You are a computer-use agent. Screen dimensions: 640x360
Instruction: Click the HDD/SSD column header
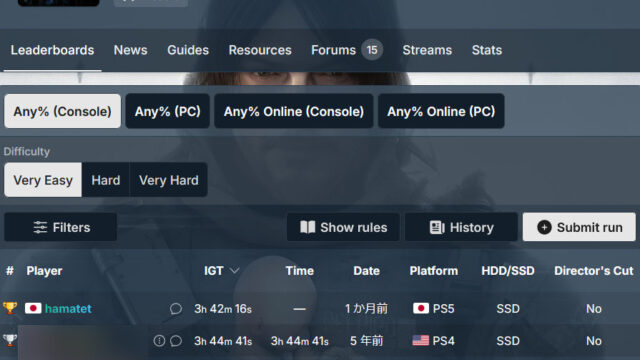tap(508, 271)
